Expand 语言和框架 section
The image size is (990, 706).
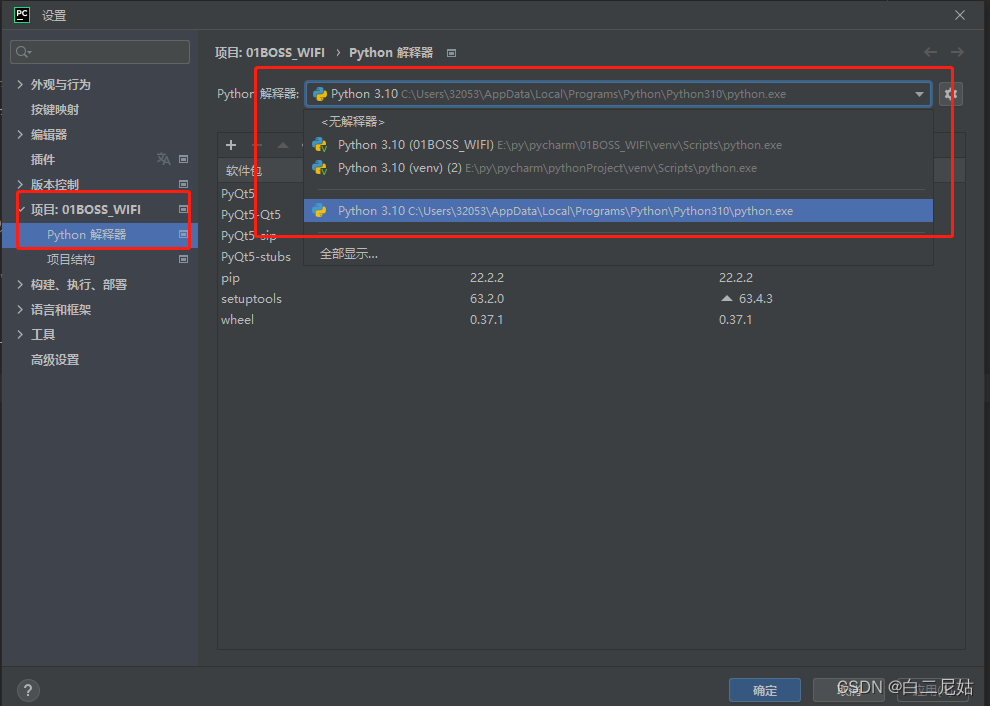click(x=20, y=309)
